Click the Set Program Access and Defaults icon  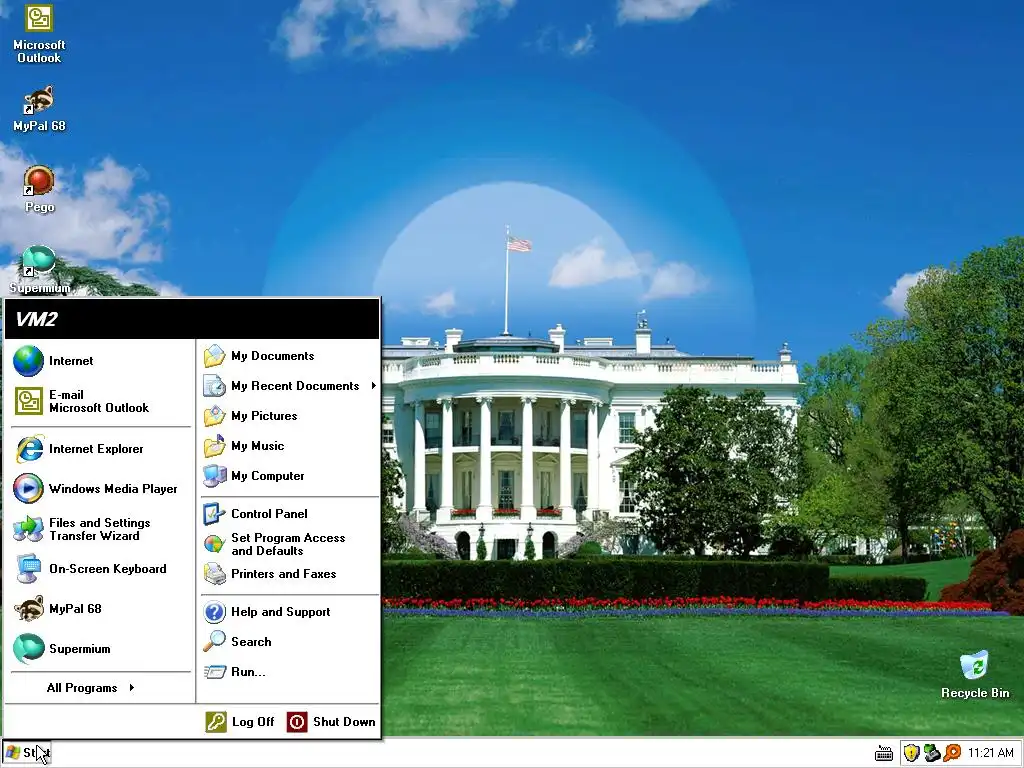pyautogui.click(x=214, y=544)
